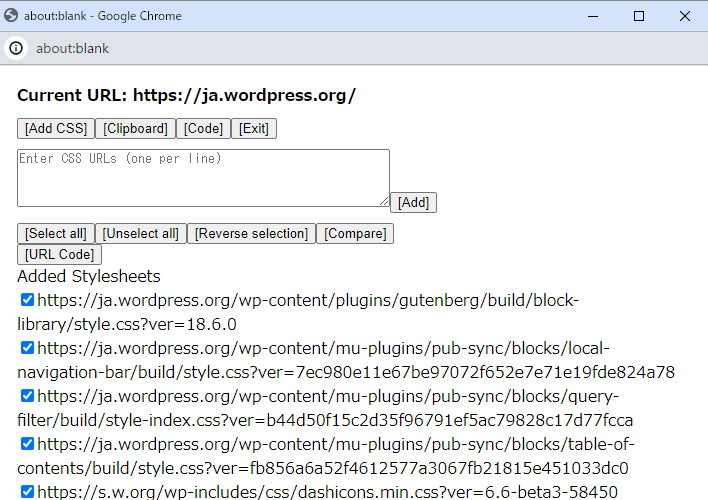Click the site information icon in address bar

16,48
